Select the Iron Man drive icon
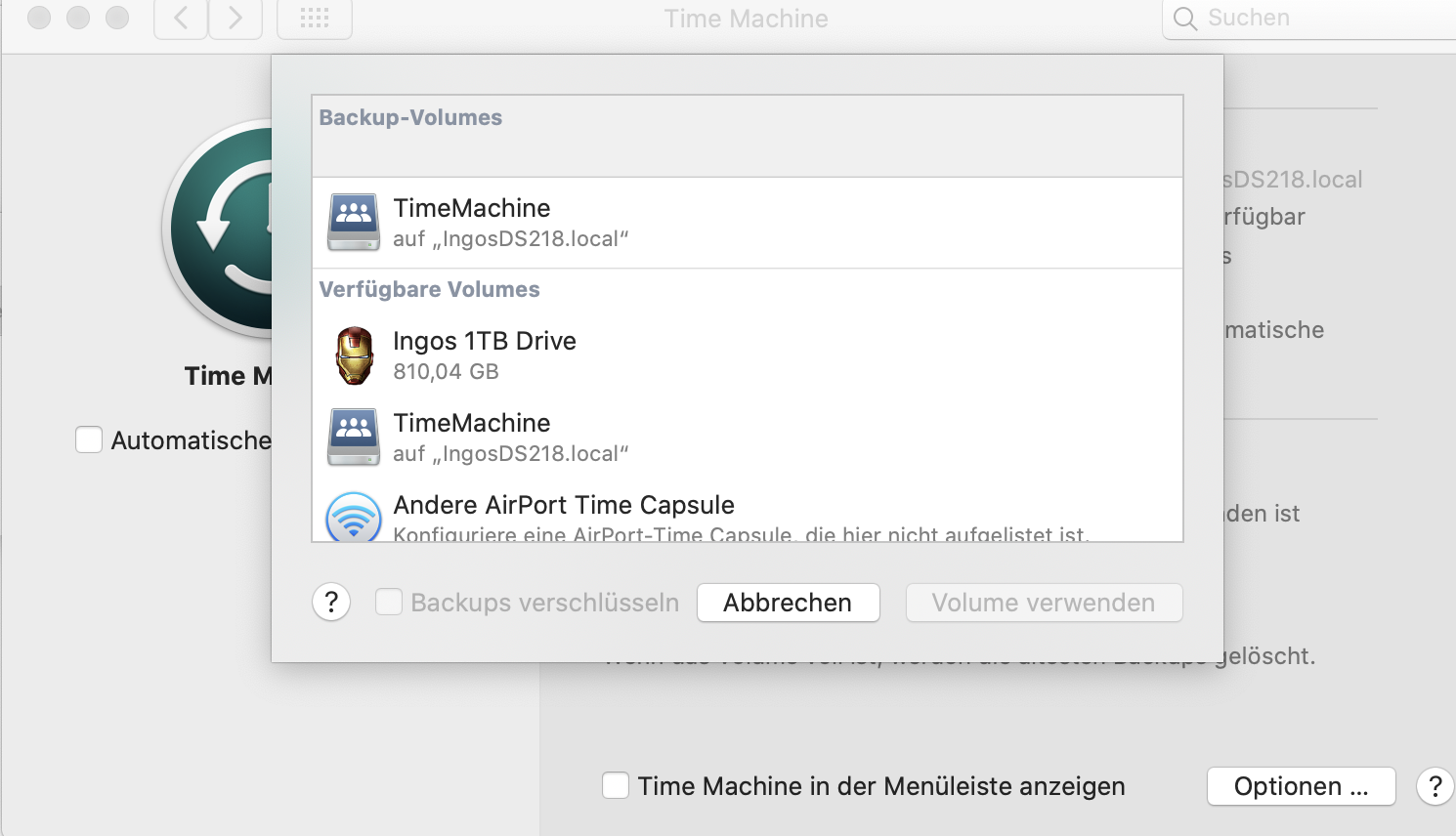This screenshot has height=836, width=1456. [354, 355]
